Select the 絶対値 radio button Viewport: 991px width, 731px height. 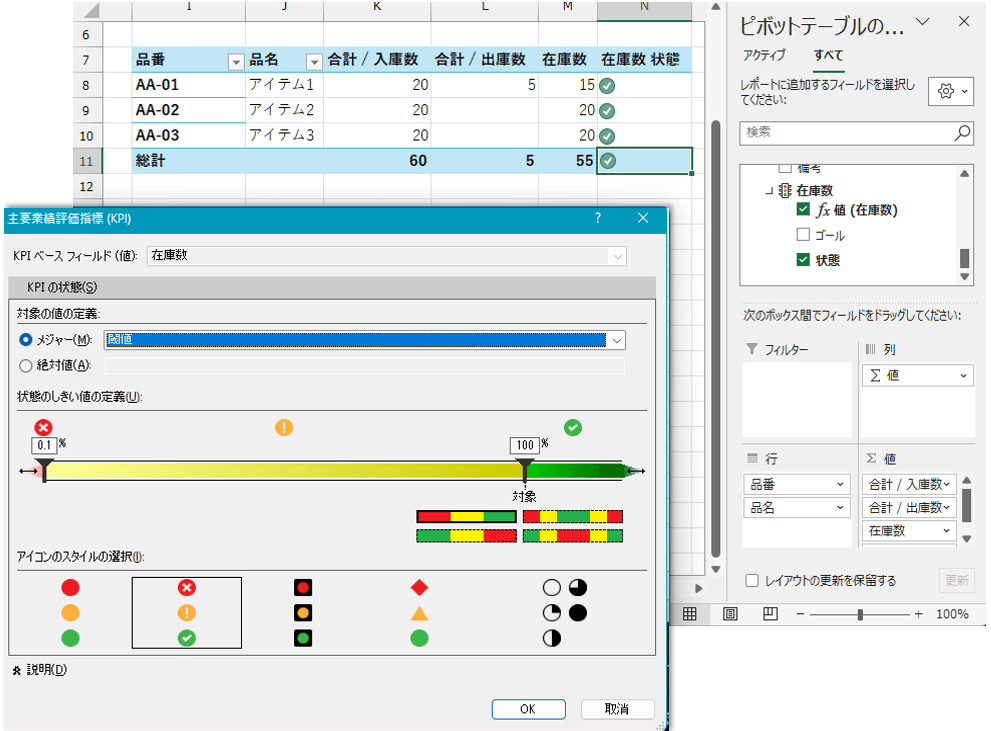pos(26,365)
